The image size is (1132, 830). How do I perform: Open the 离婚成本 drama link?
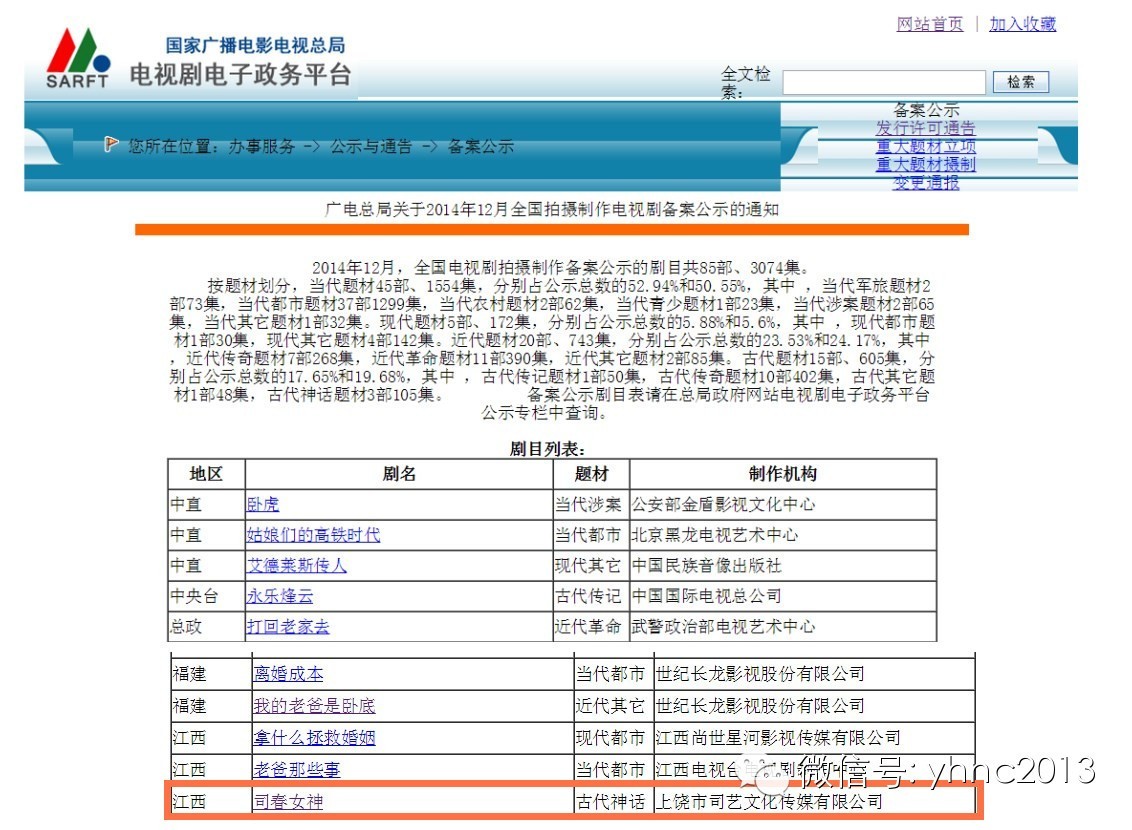pos(288,675)
